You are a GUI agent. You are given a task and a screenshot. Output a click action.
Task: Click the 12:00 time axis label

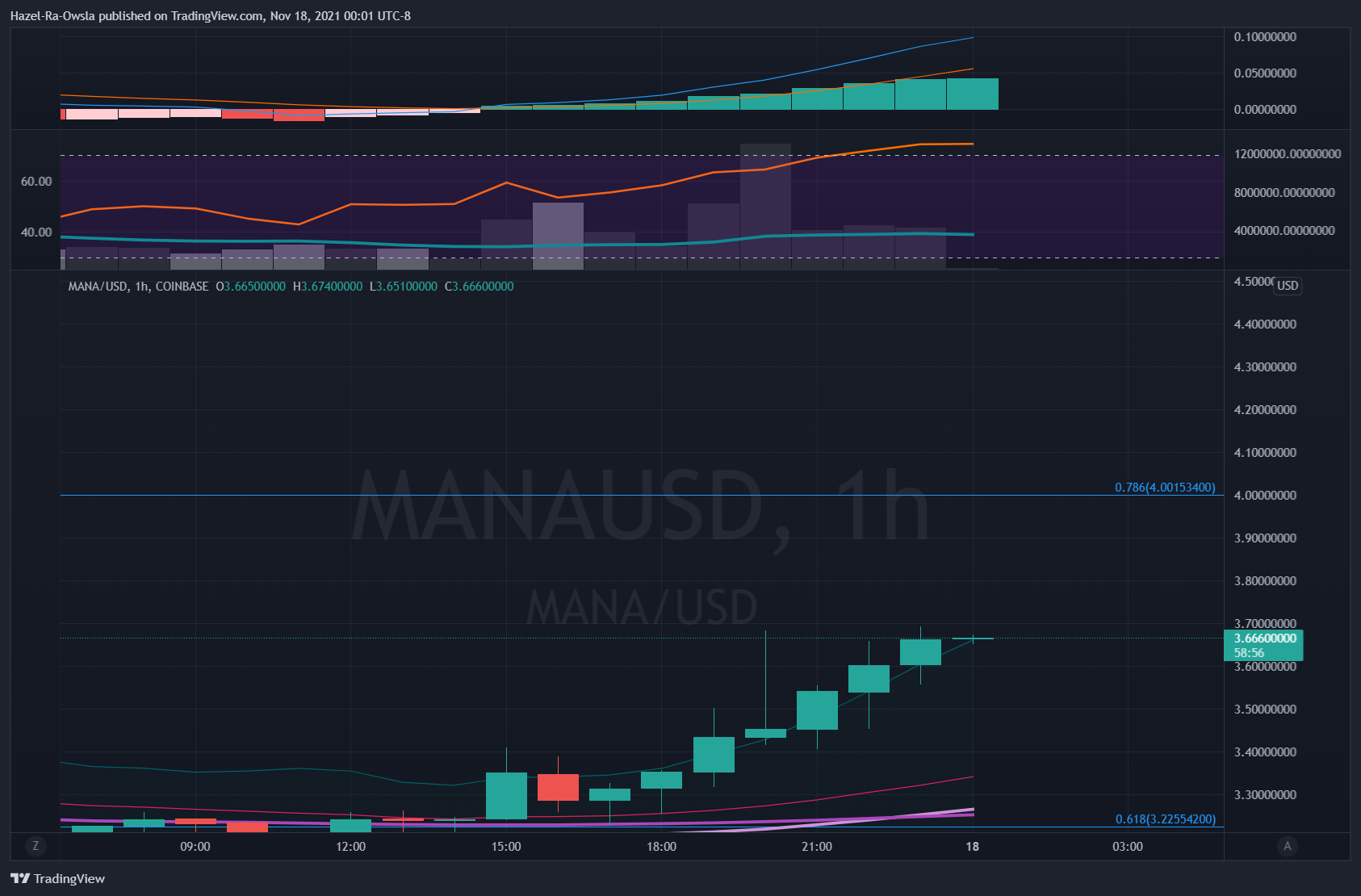[350, 846]
